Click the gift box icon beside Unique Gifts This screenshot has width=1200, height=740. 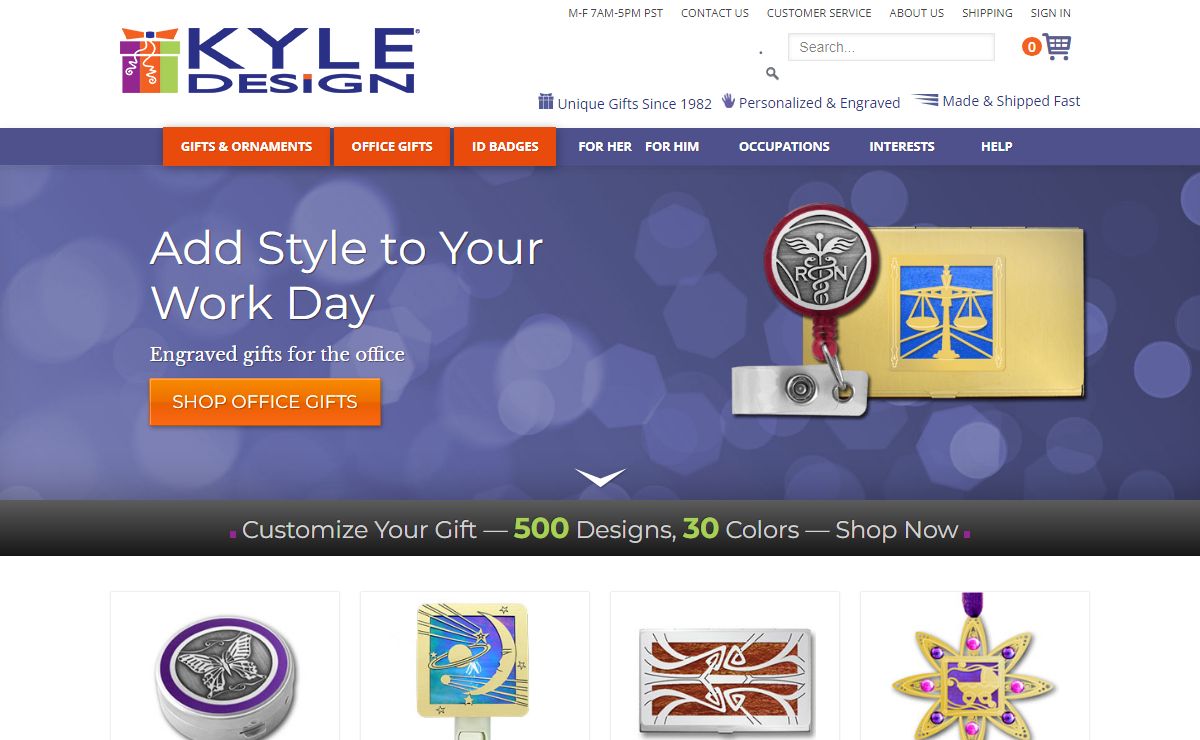(x=546, y=101)
